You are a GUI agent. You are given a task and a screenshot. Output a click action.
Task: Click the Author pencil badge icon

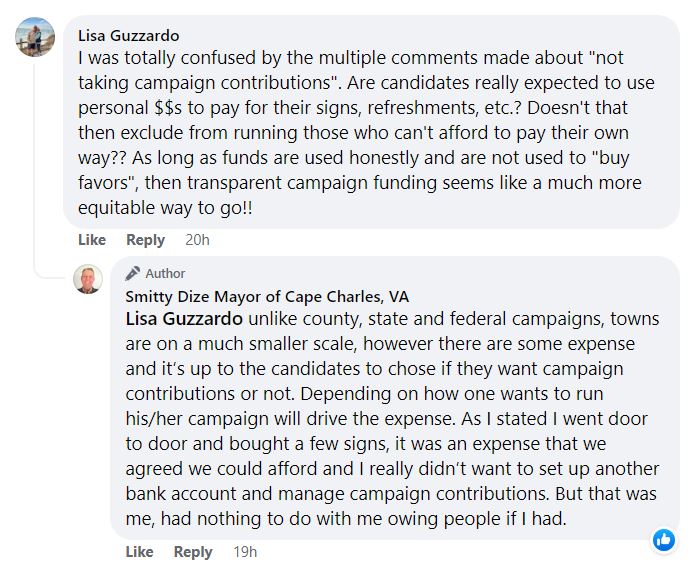[x=132, y=273]
